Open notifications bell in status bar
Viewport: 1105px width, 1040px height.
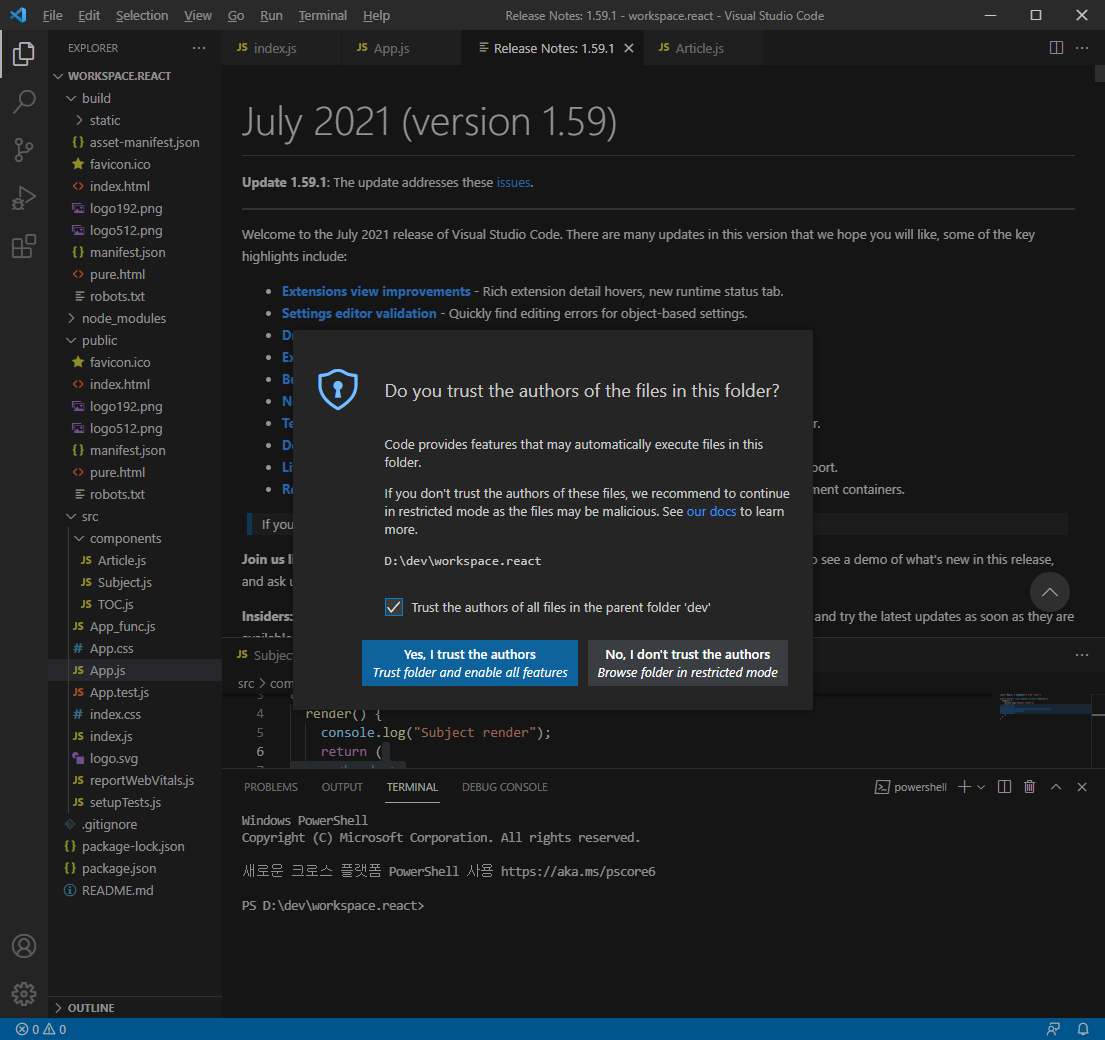click(x=1082, y=1029)
